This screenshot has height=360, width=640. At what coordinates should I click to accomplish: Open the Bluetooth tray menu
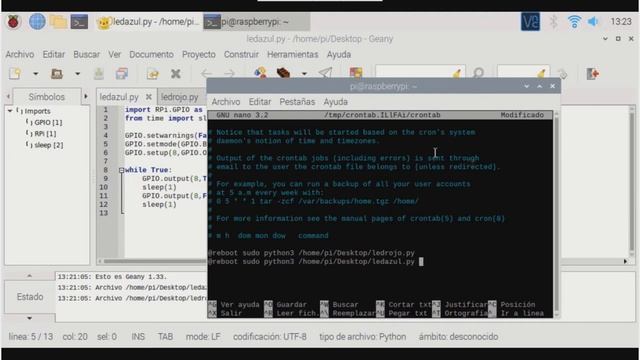click(x=553, y=22)
